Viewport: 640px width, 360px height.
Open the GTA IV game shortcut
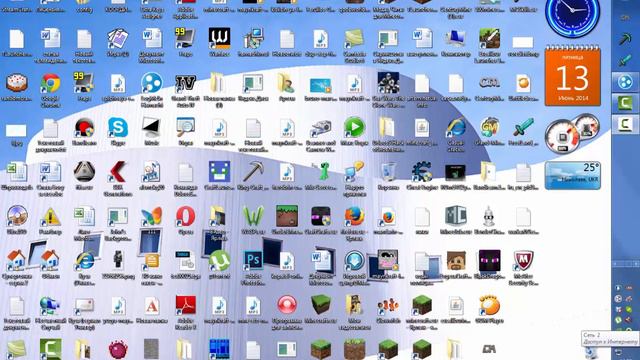coord(185,84)
